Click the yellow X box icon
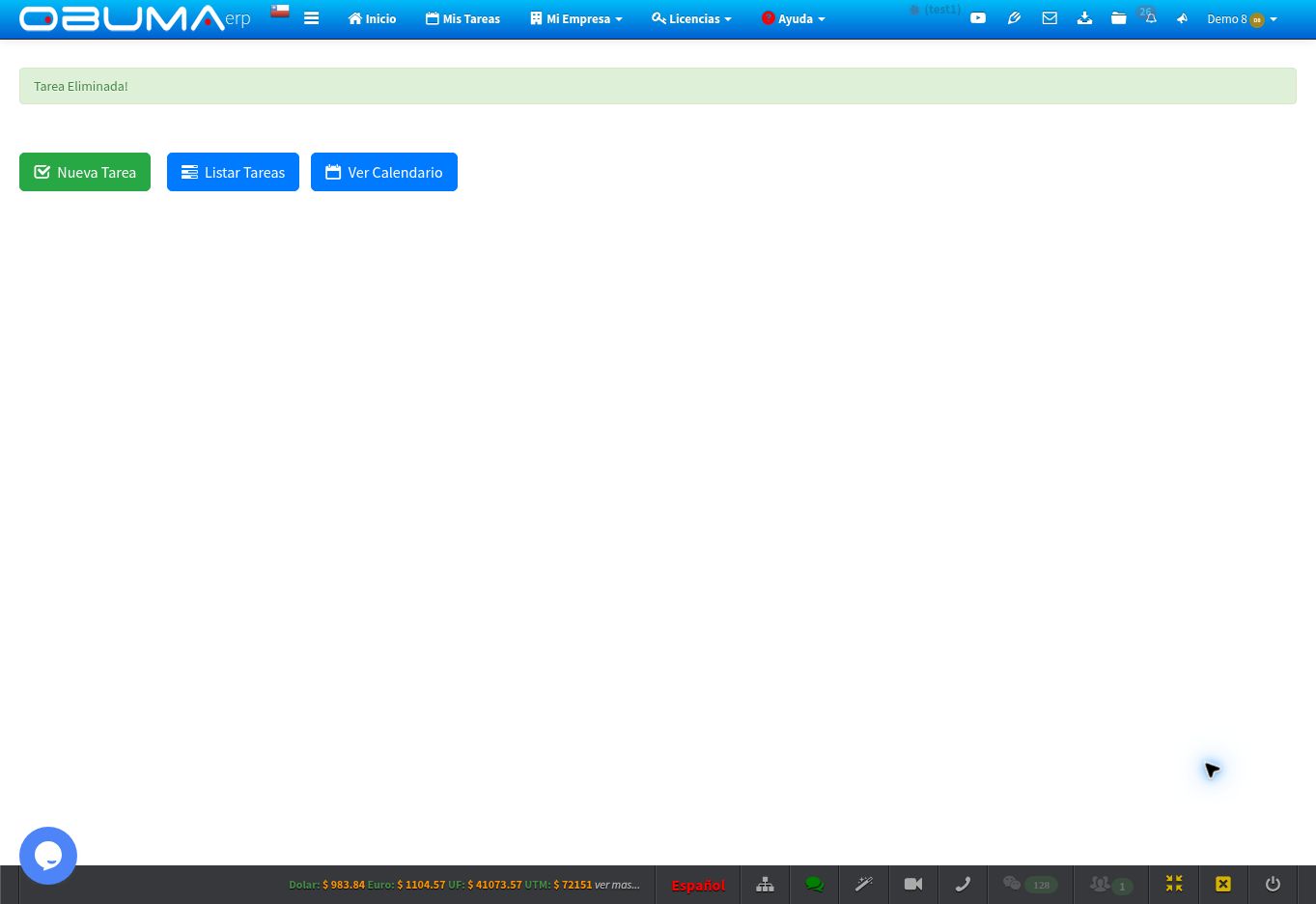 point(1223,885)
